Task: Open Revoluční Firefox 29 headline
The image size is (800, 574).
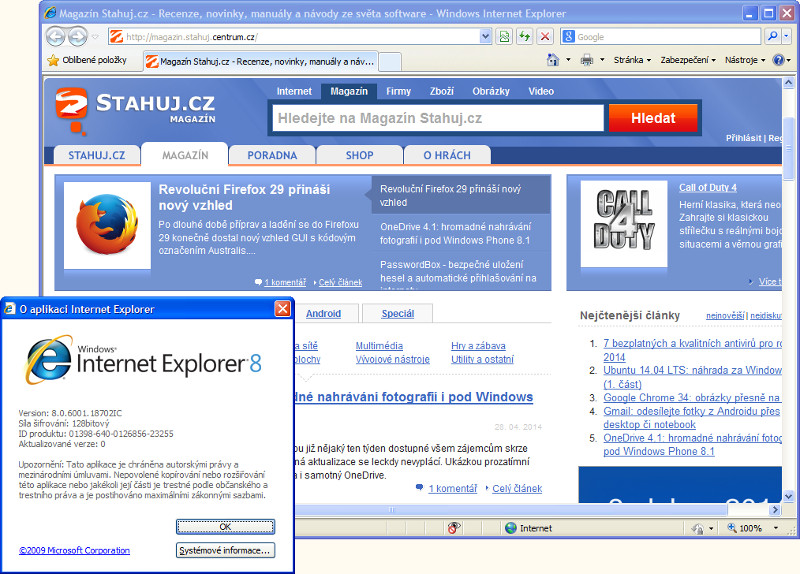Action: (244, 197)
